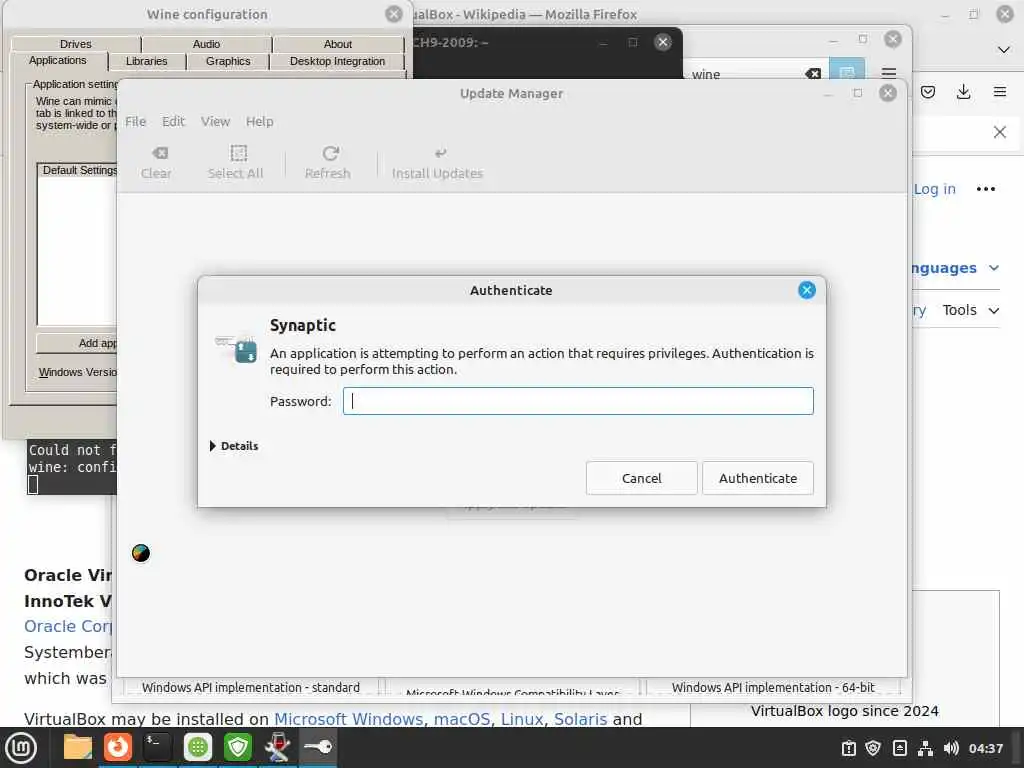
Task: Open the network connection tray icon
Action: click(925, 748)
